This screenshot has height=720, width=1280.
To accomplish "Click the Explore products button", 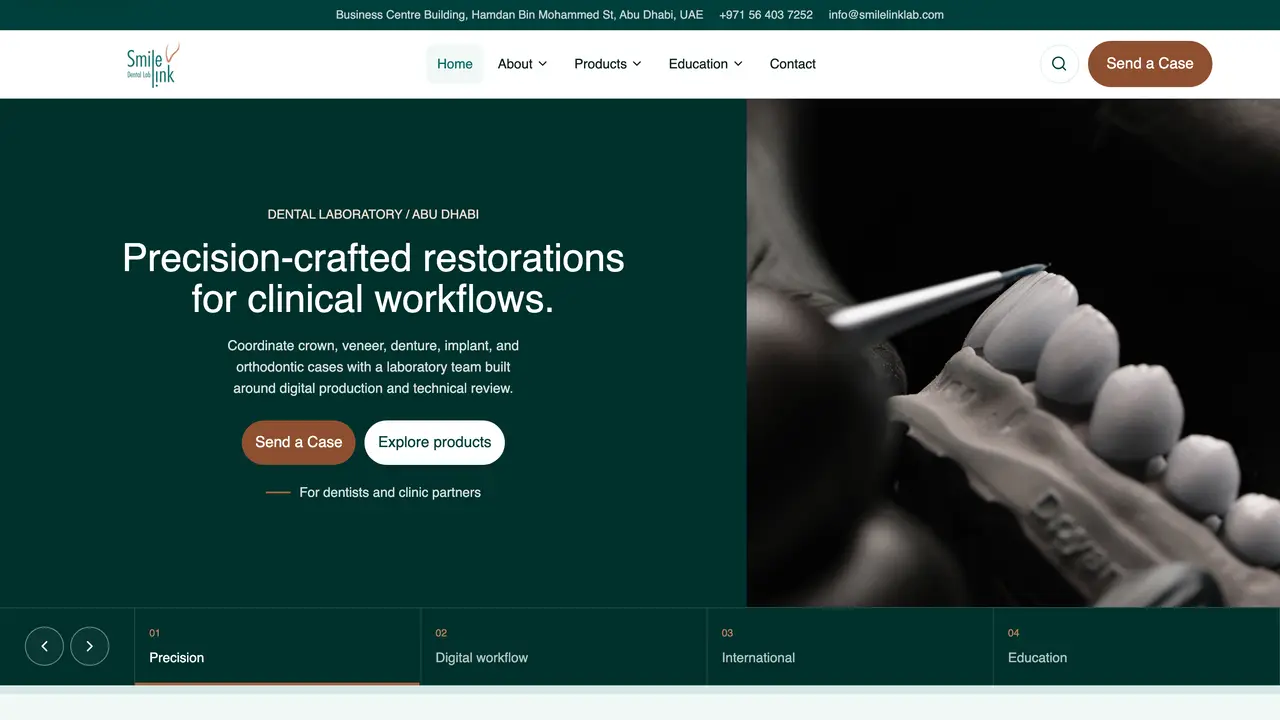I will (x=435, y=442).
